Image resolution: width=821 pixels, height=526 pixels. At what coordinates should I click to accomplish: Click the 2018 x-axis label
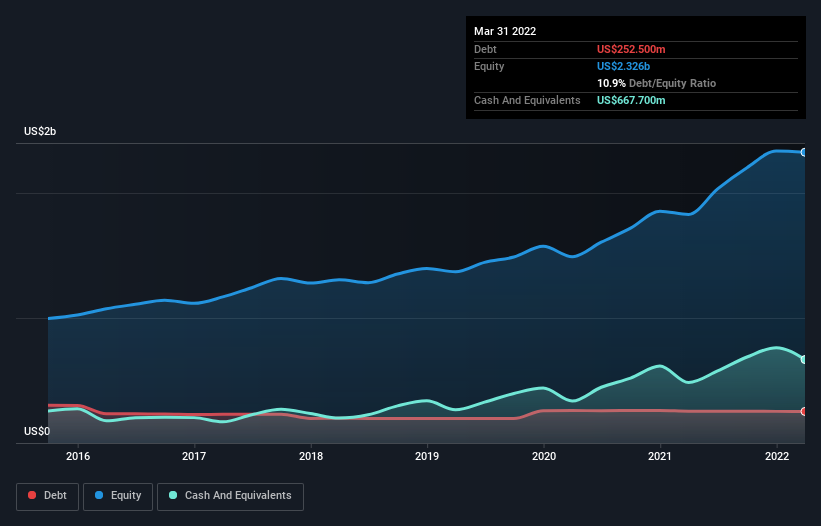[x=311, y=457]
